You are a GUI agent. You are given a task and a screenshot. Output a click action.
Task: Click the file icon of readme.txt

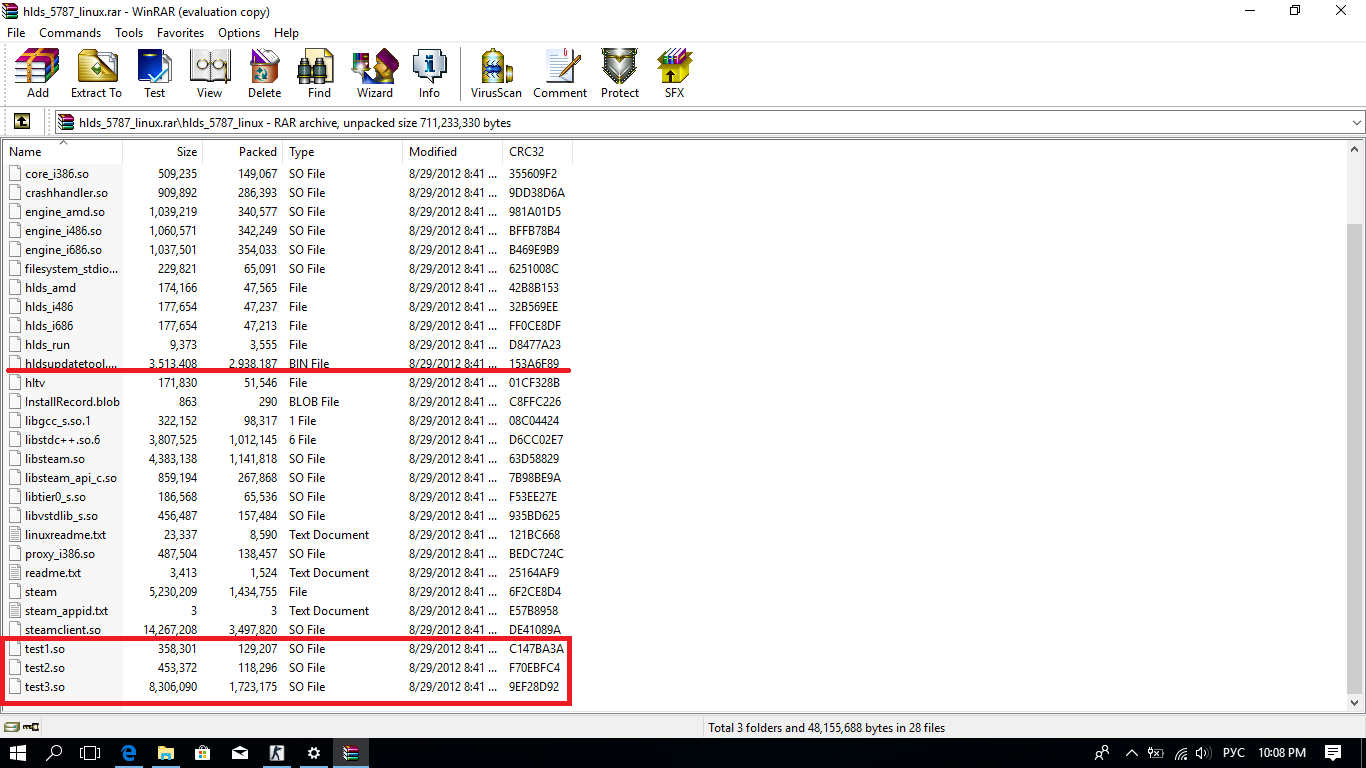tap(15, 573)
